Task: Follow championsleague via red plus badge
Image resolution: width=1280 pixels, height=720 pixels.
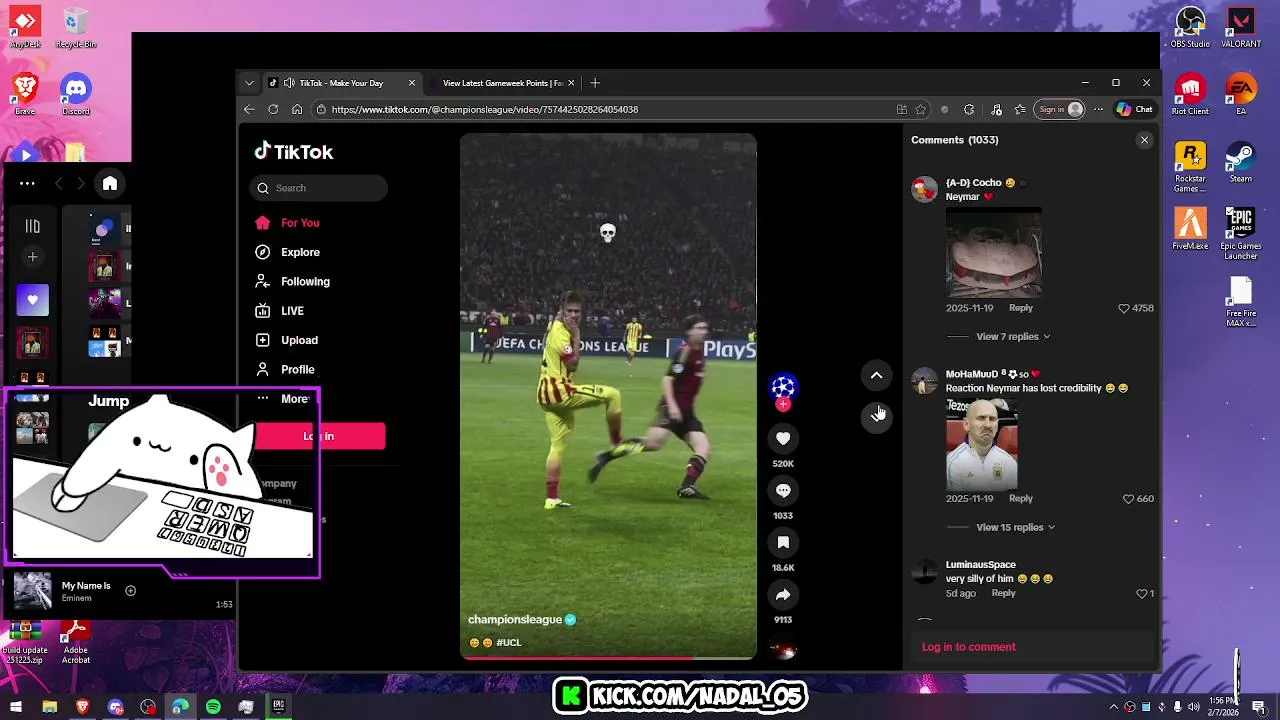Action: [x=783, y=404]
